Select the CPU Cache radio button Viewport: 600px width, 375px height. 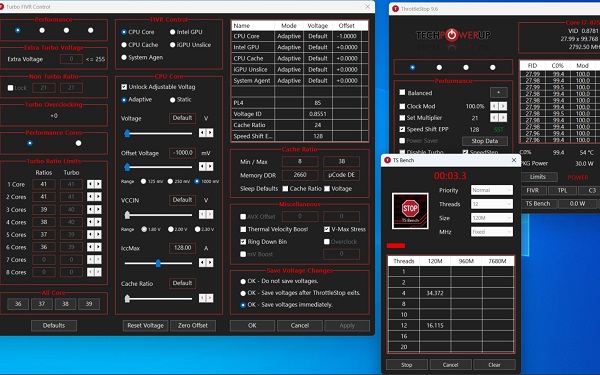click(x=124, y=45)
